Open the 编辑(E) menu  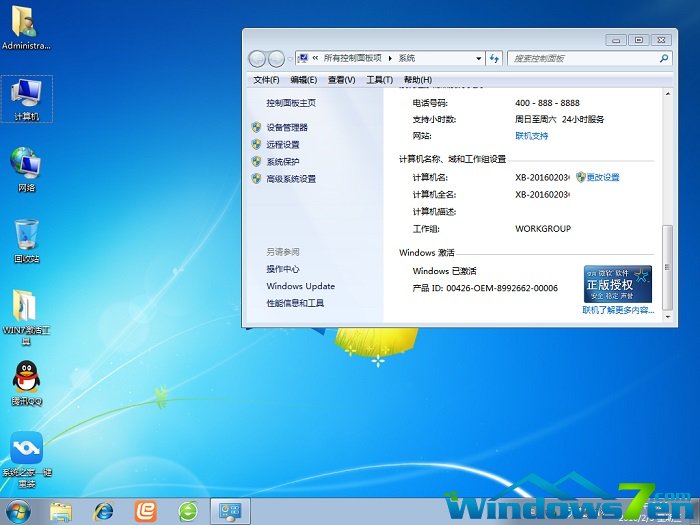[x=304, y=80]
